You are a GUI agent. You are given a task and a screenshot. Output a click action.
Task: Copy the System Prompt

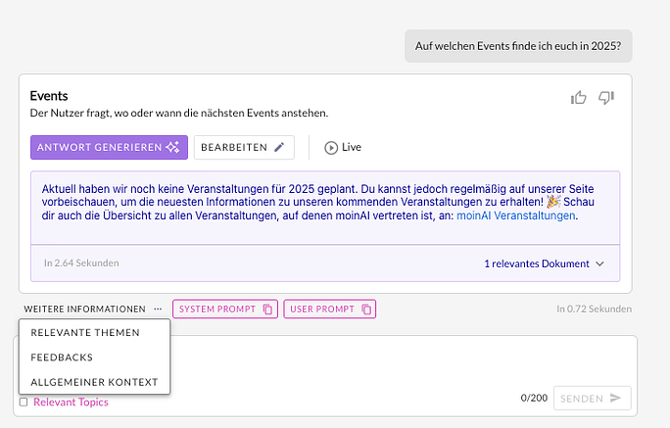tap(224, 309)
